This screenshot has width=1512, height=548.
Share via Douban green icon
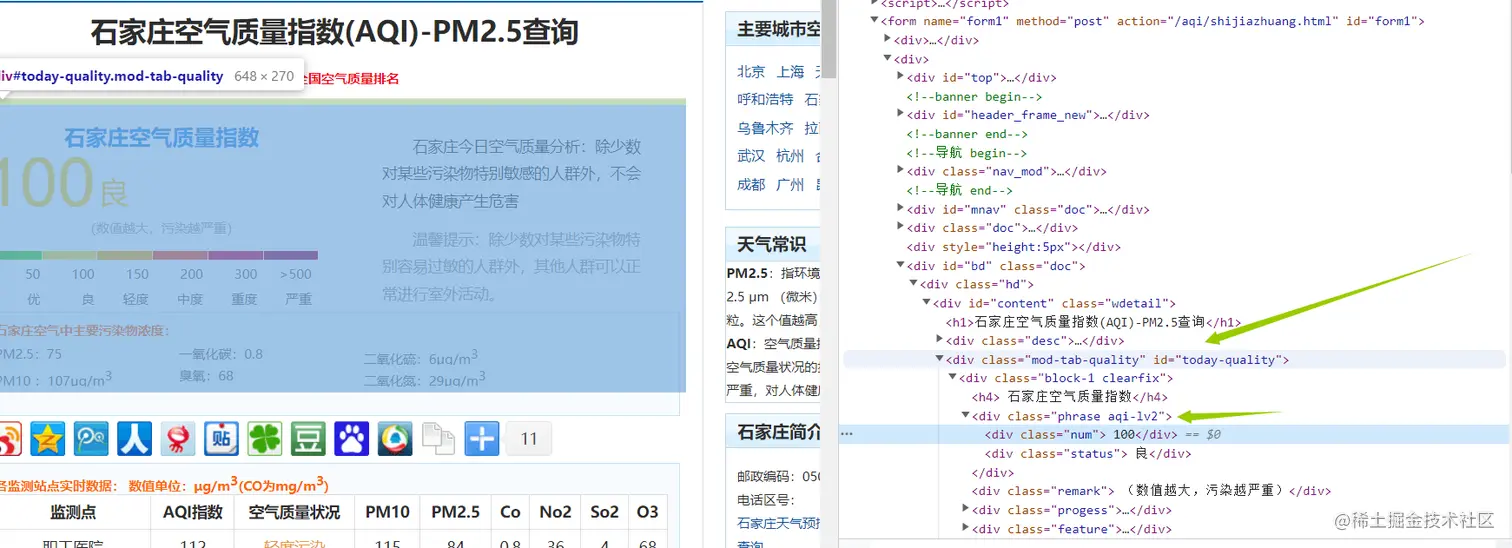coord(308,438)
